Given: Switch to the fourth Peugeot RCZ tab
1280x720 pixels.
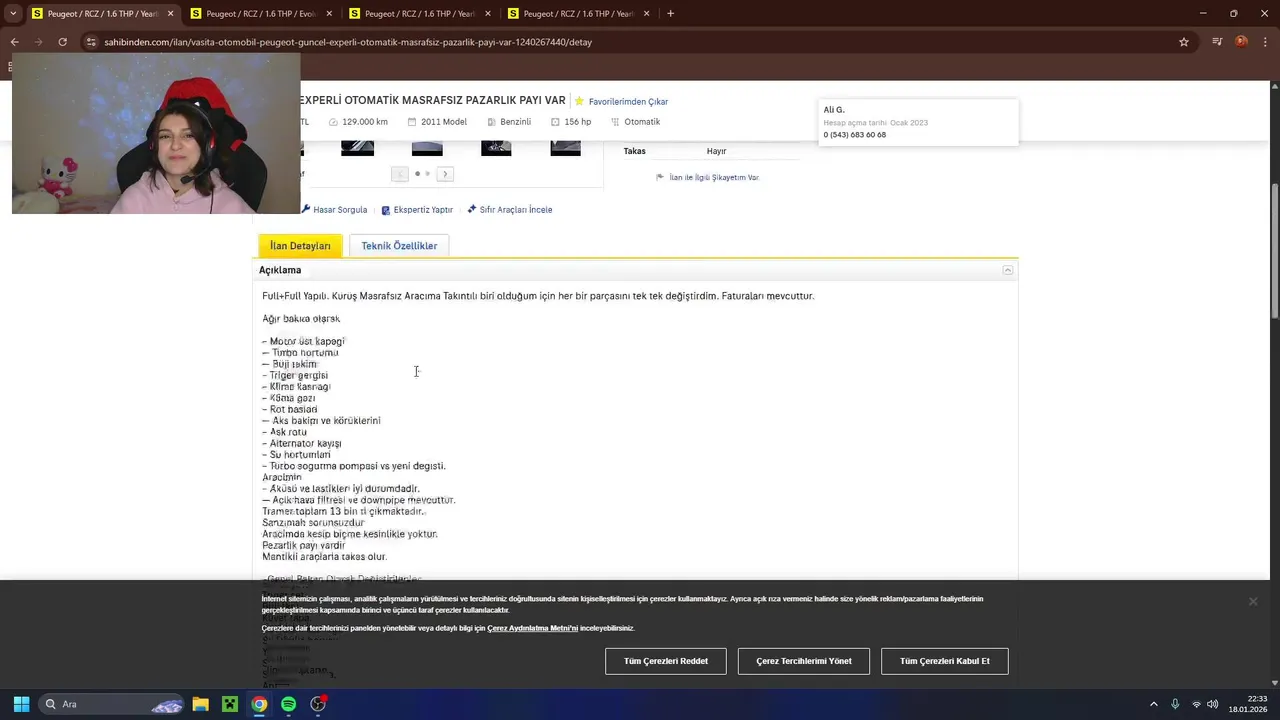Looking at the screenshot, I should point(578,14).
